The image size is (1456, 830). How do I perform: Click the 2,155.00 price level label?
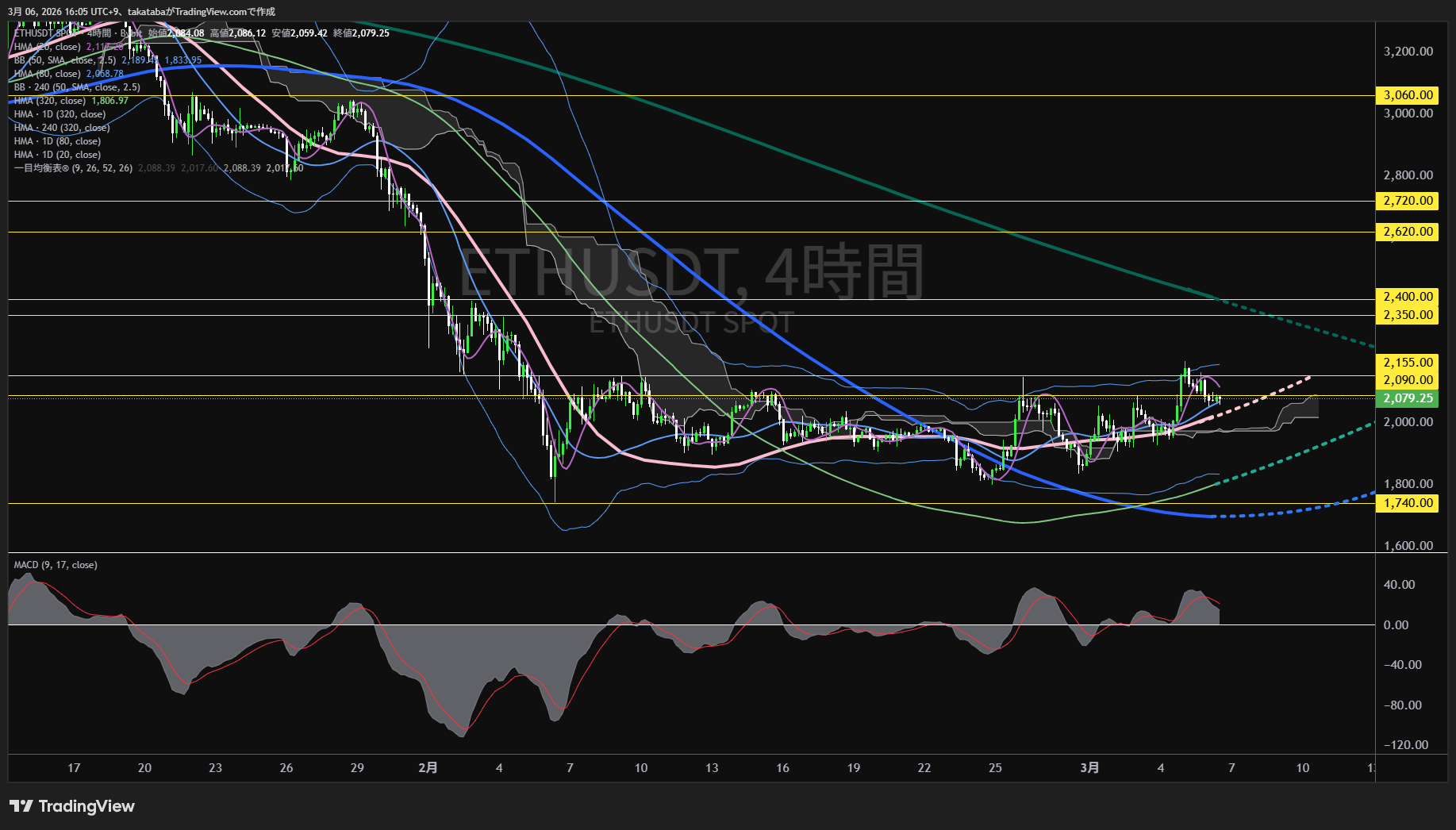1408,363
